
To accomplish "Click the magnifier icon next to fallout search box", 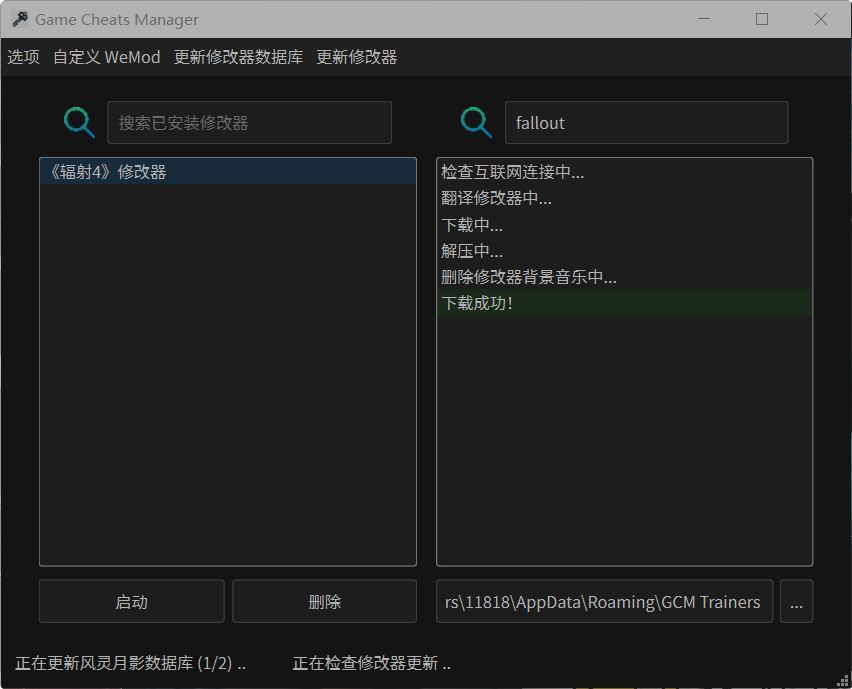I will click(476, 121).
